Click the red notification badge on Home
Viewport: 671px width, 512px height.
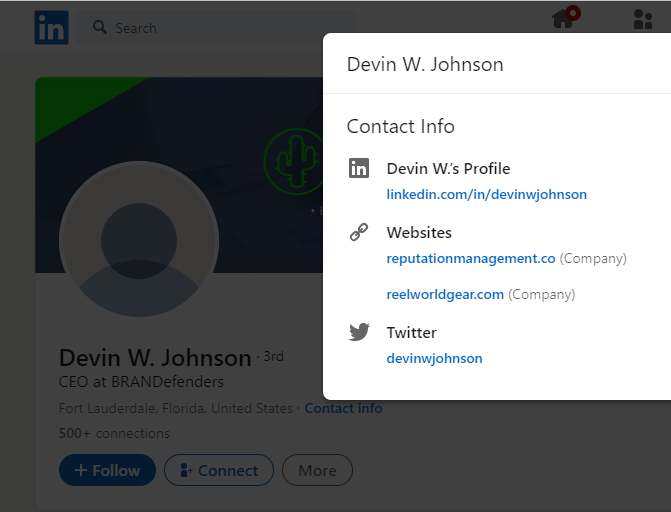(573, 13)
